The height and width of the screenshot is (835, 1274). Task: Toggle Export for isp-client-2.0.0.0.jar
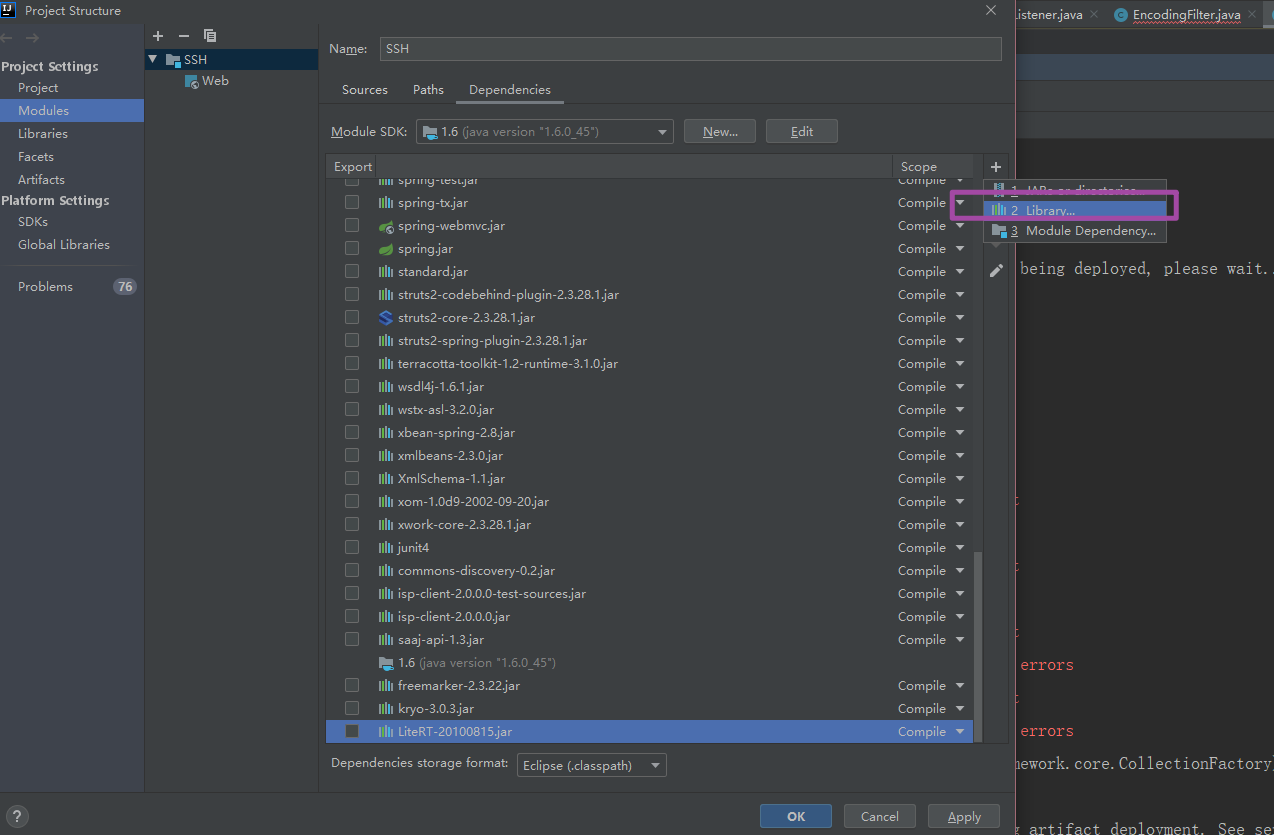352,617
